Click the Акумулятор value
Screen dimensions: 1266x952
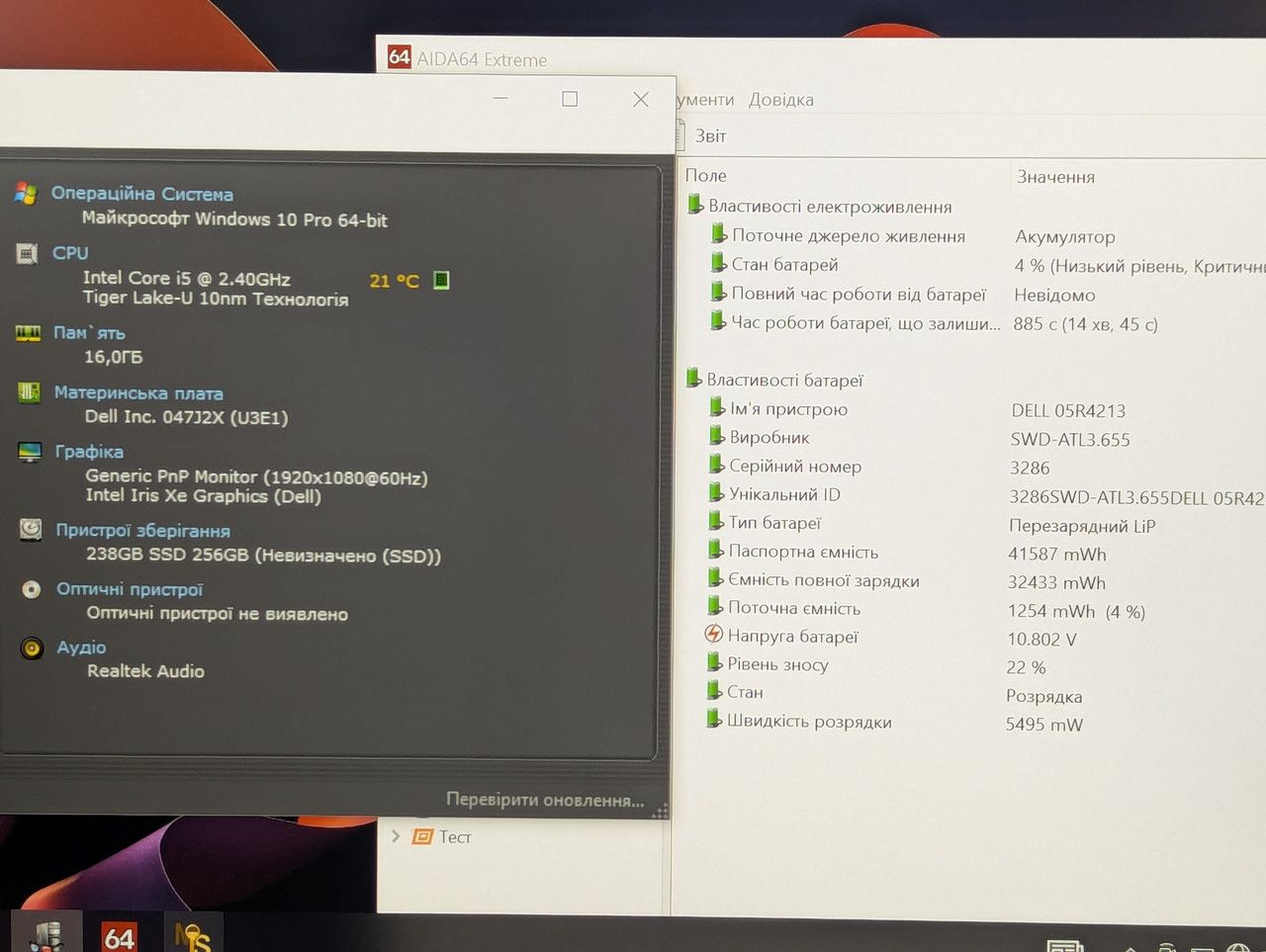[1065, 237]
